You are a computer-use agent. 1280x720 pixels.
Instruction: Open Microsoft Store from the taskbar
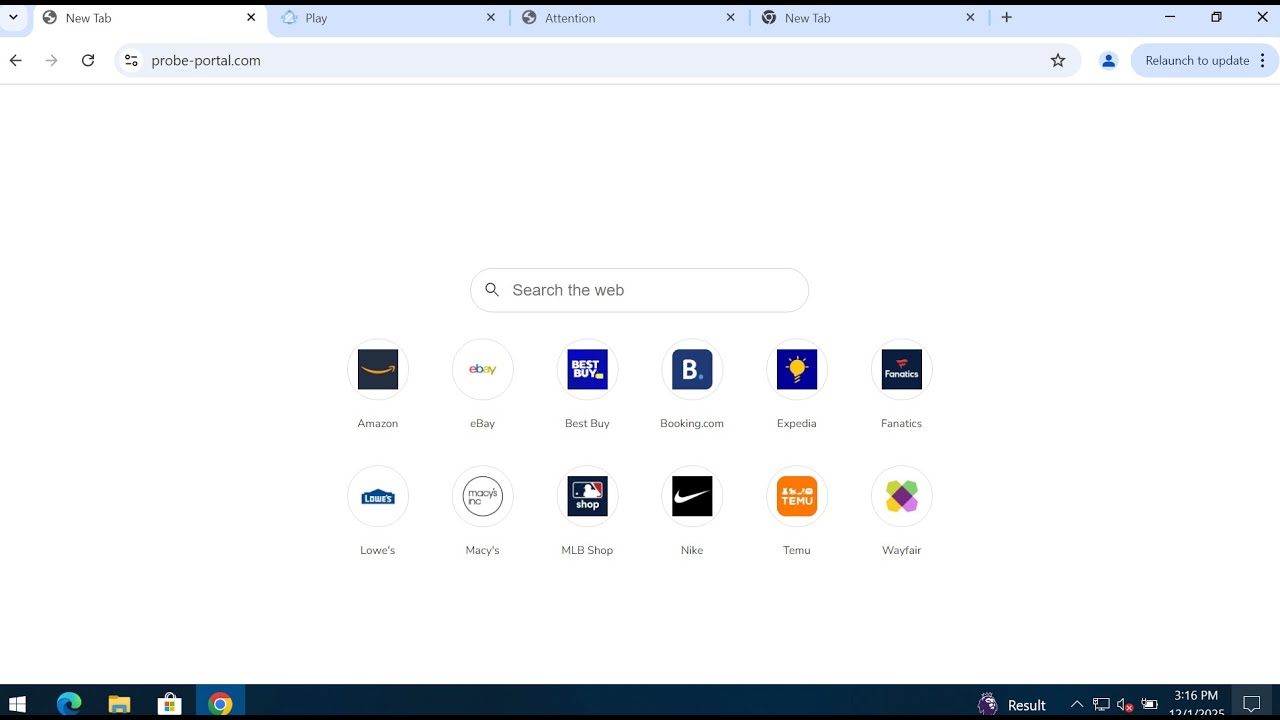click(170, 704)
